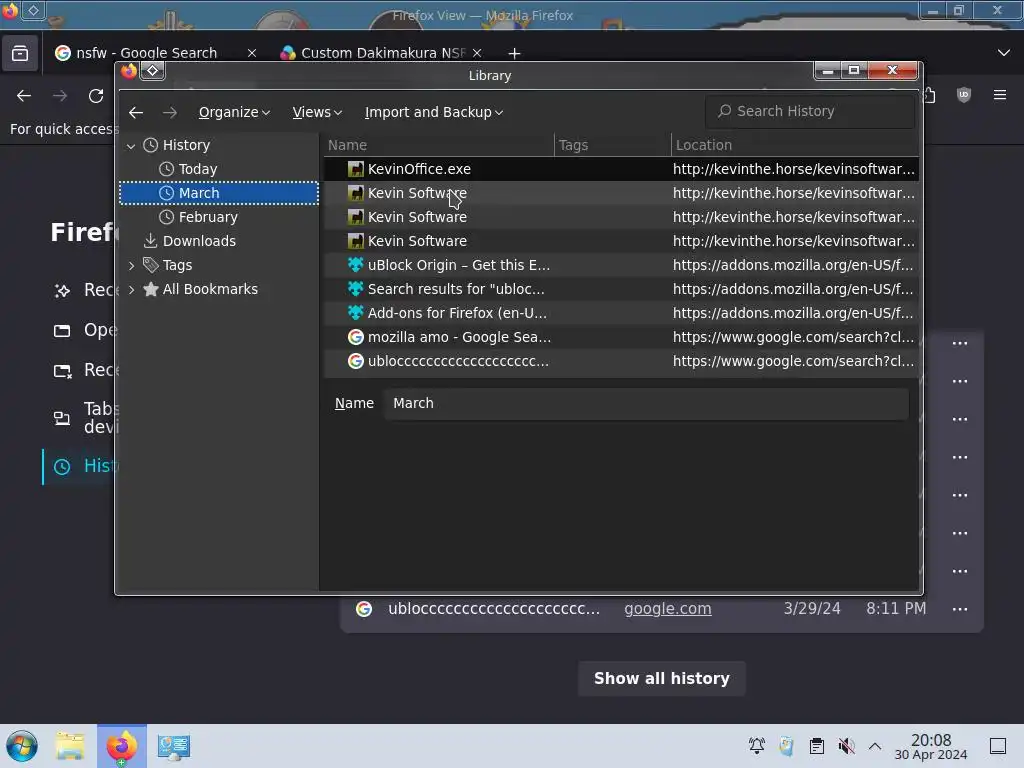Viewport: 1024px width, 768px height.
Task: Expand the All Bookmarks tree node
Action: [x=131, y=290]
